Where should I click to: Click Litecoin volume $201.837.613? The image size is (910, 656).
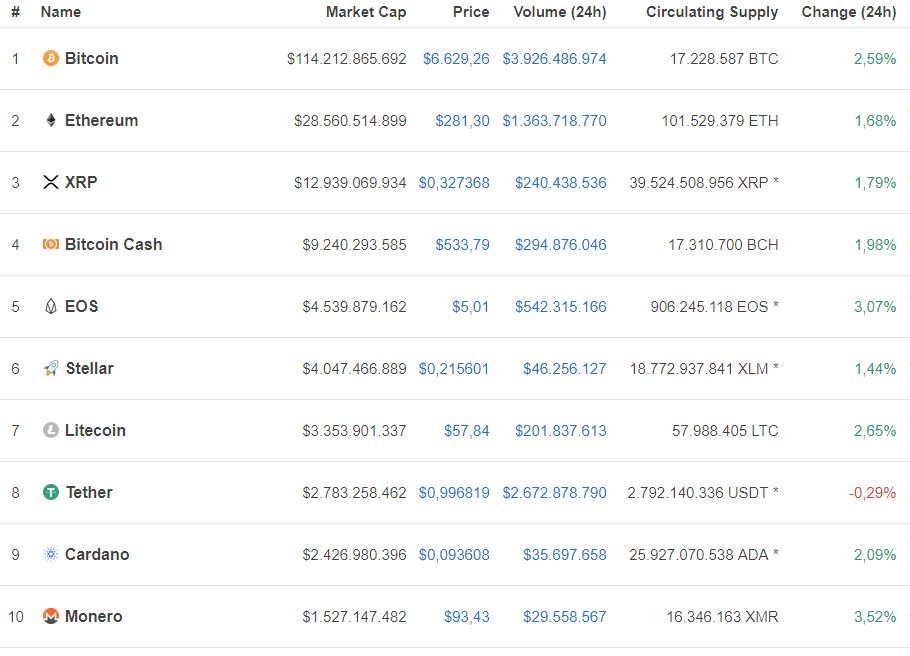click(x=561, y=431)
